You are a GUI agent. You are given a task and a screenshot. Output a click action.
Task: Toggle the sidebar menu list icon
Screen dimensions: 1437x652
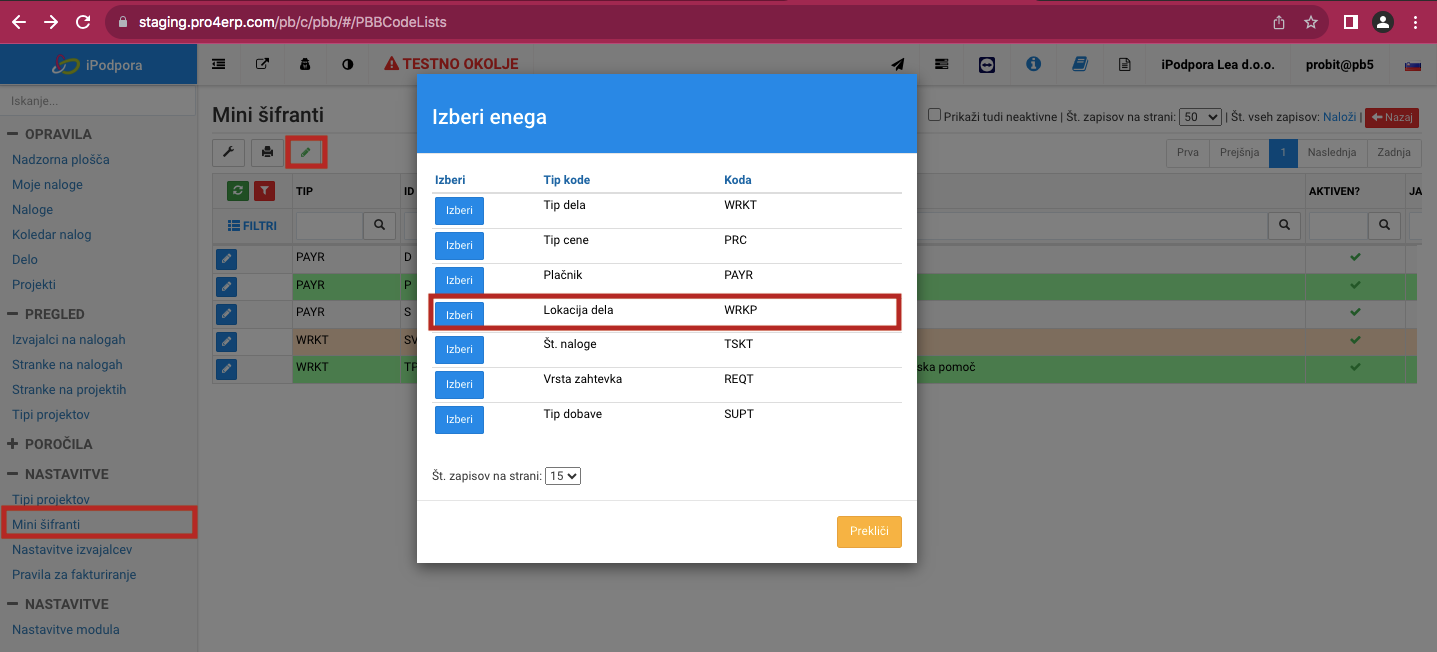pos(218,64)
